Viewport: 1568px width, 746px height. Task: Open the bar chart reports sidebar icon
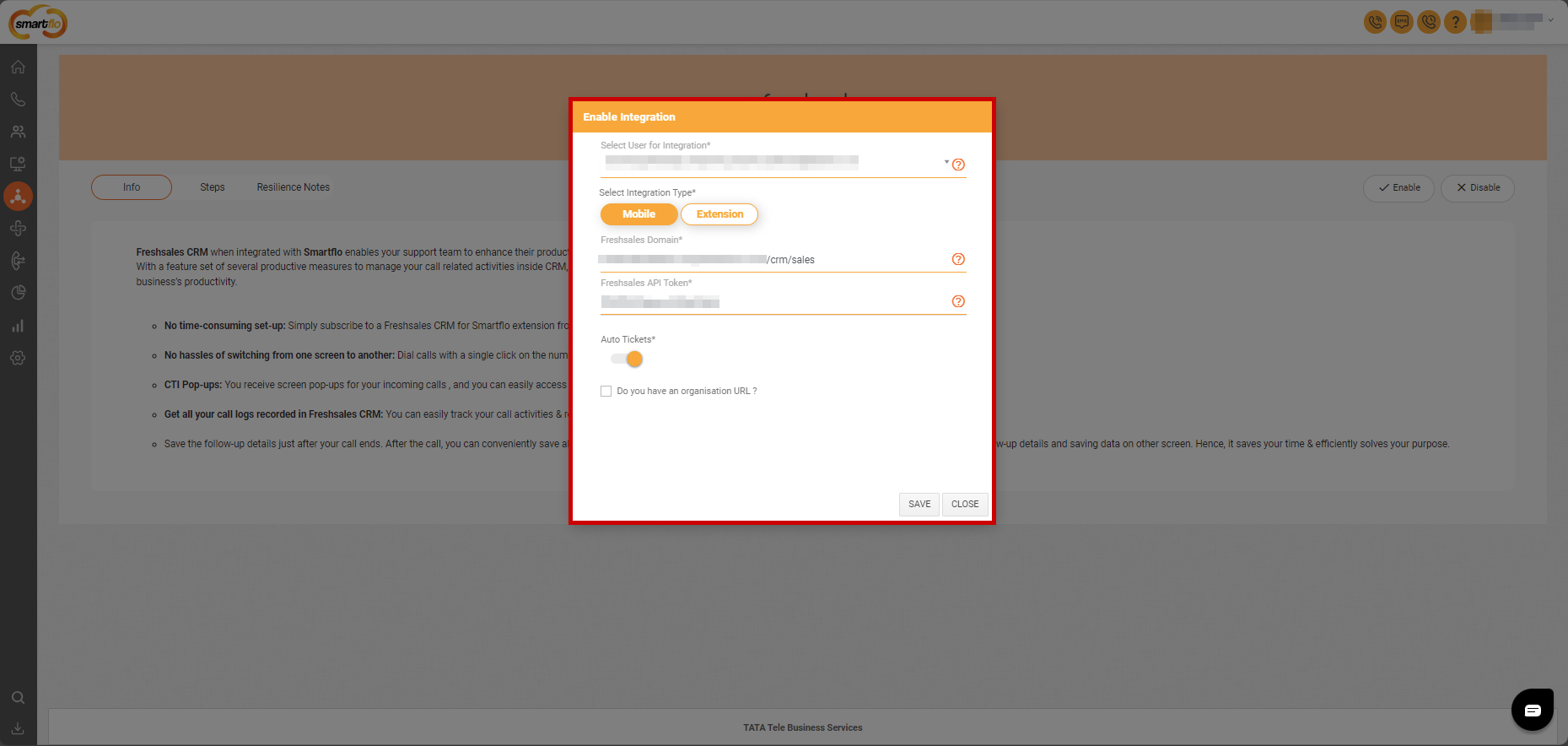(x=18, y=326)
